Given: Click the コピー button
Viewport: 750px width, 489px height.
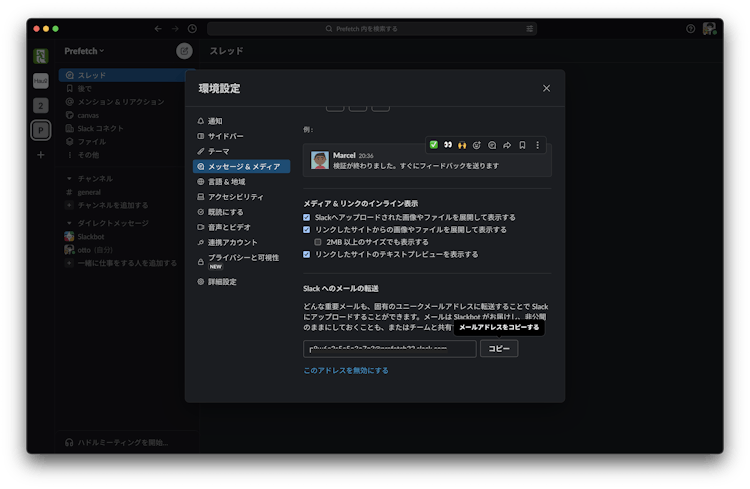Looking at the screenshot, I should coord(498,349).
